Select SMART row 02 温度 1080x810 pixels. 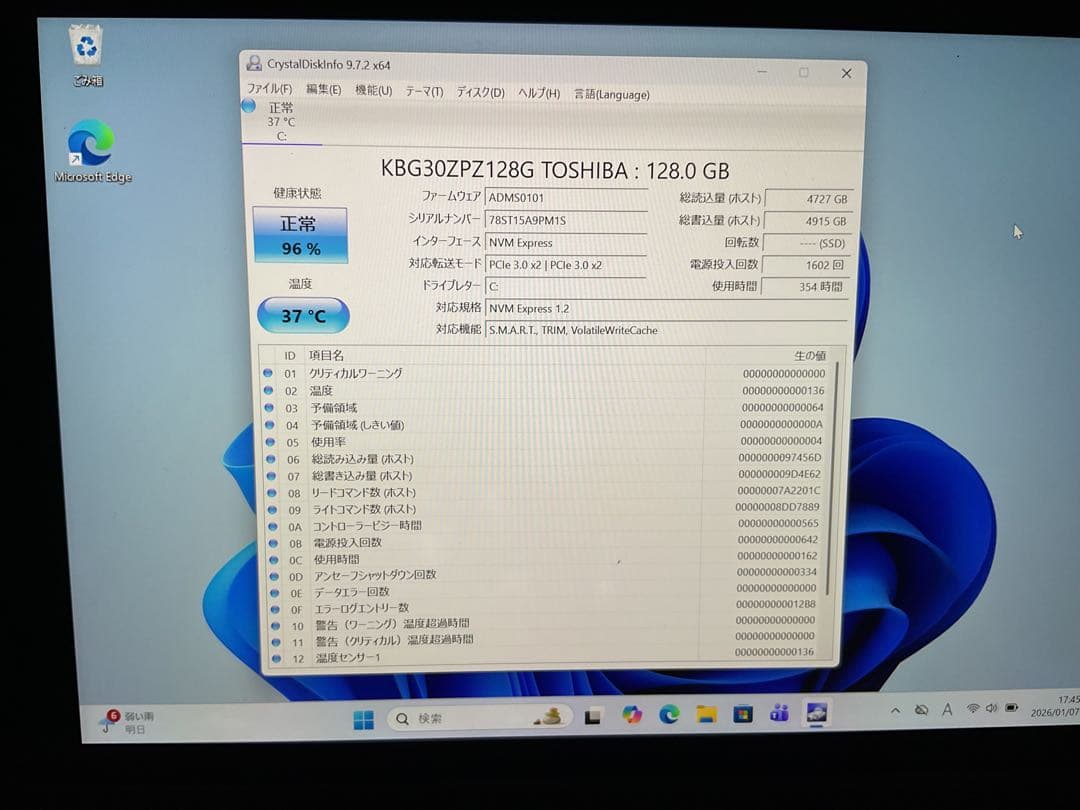pyautogui.click(x=546, y=391)
